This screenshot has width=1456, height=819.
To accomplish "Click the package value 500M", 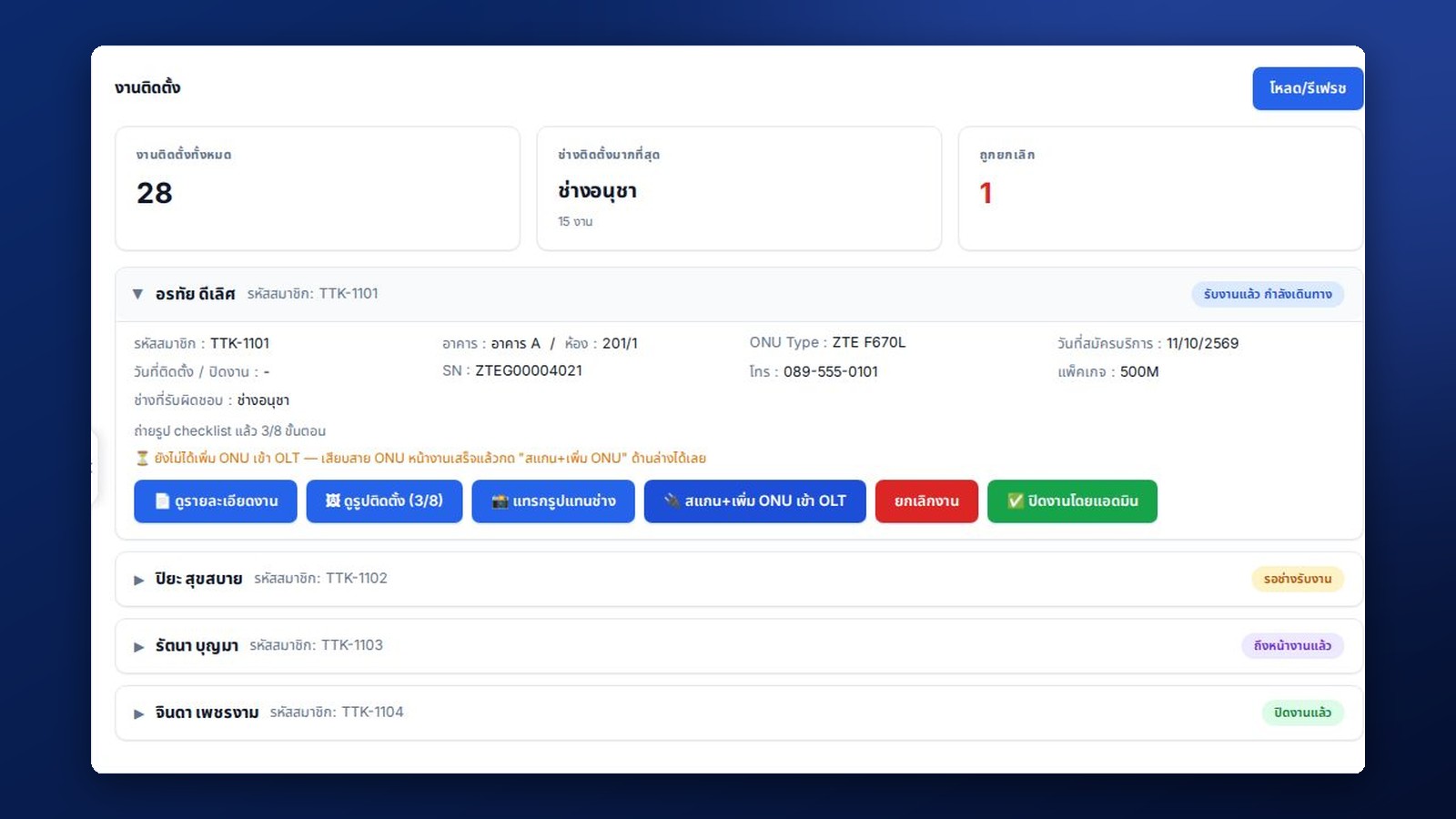I will tap(1139, 371).
